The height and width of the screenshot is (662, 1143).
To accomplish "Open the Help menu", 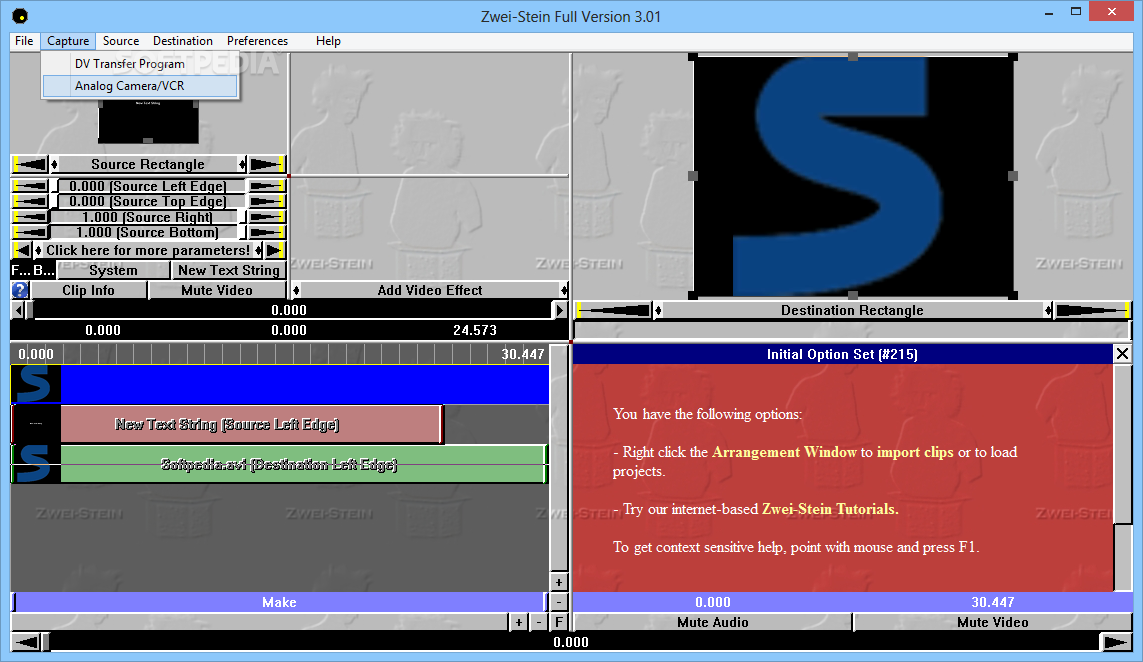I will 328,41.
